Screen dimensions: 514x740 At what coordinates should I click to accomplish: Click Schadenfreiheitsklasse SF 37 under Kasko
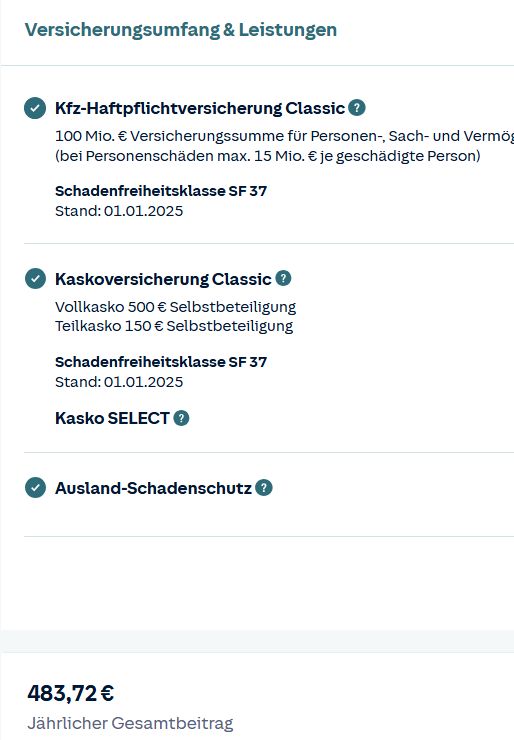point(161,362)
